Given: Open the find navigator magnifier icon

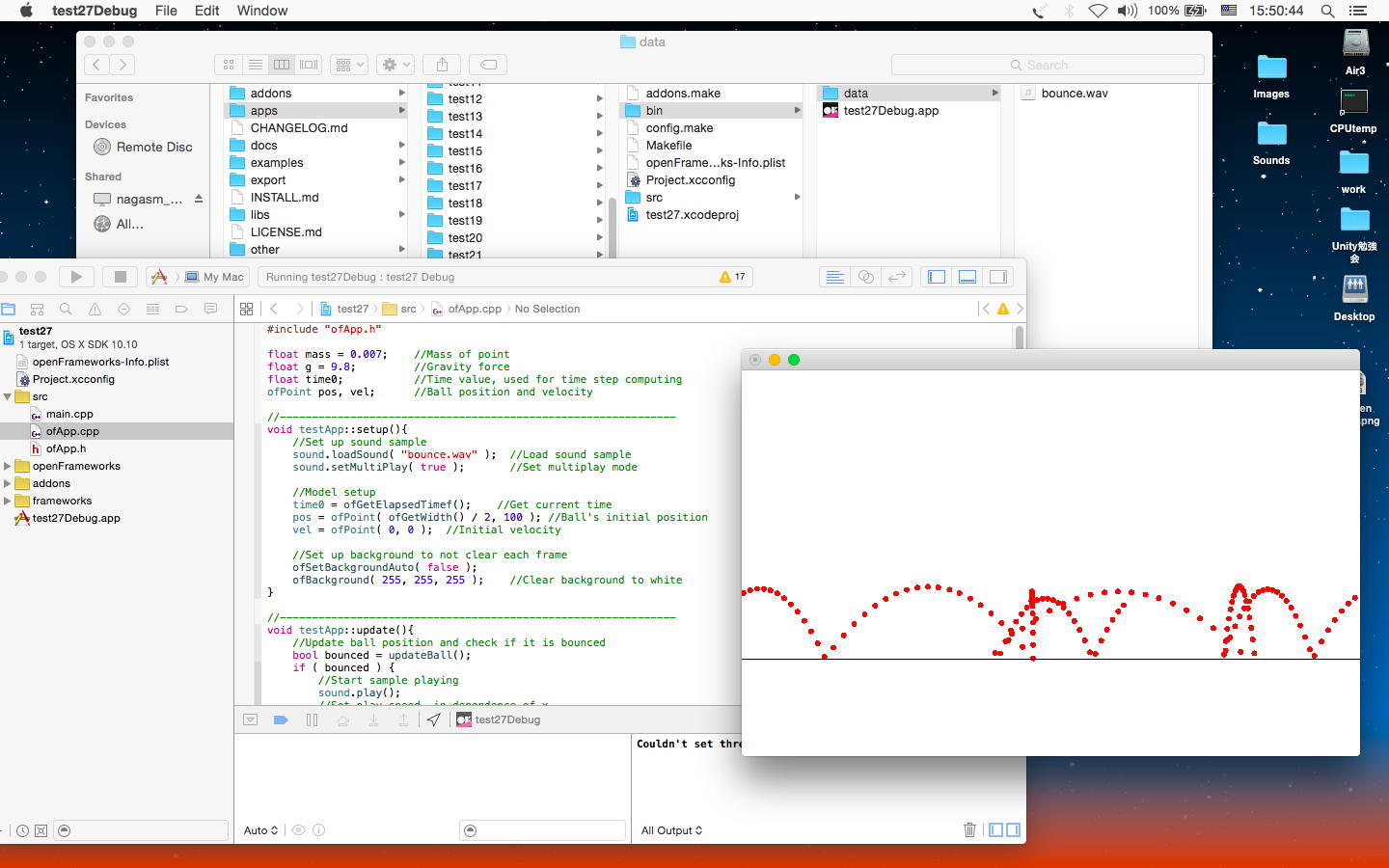Looking at the screenshot, I should [66, 309].
